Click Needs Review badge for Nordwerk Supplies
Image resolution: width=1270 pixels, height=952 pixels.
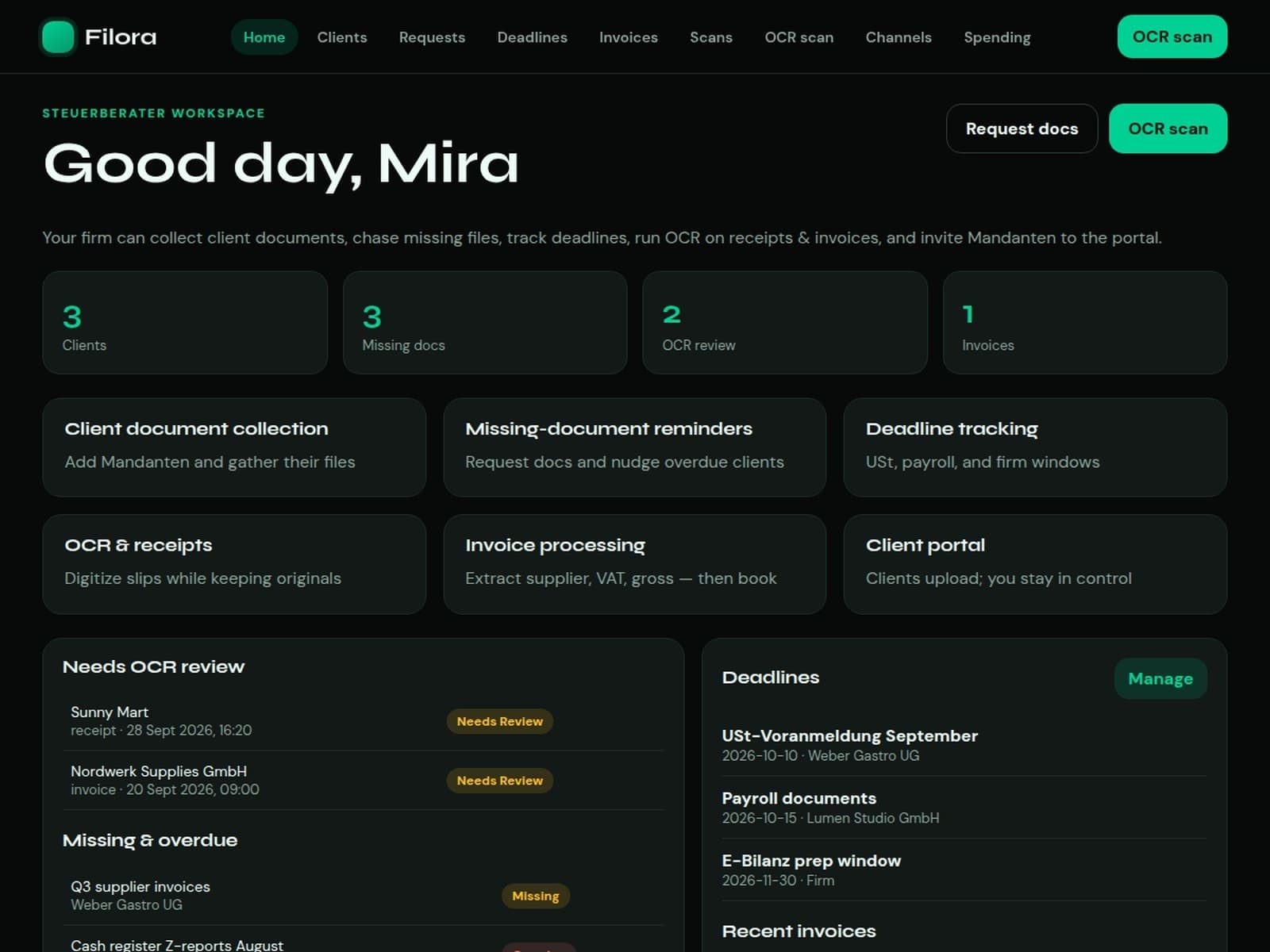pos(500,781)
